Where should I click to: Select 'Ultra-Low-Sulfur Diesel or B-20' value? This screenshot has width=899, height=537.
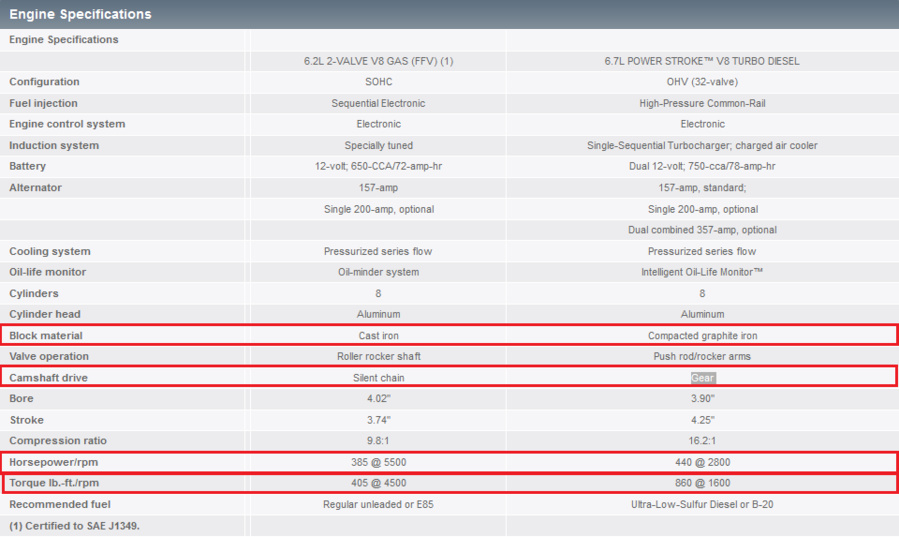tap(702, 504)
